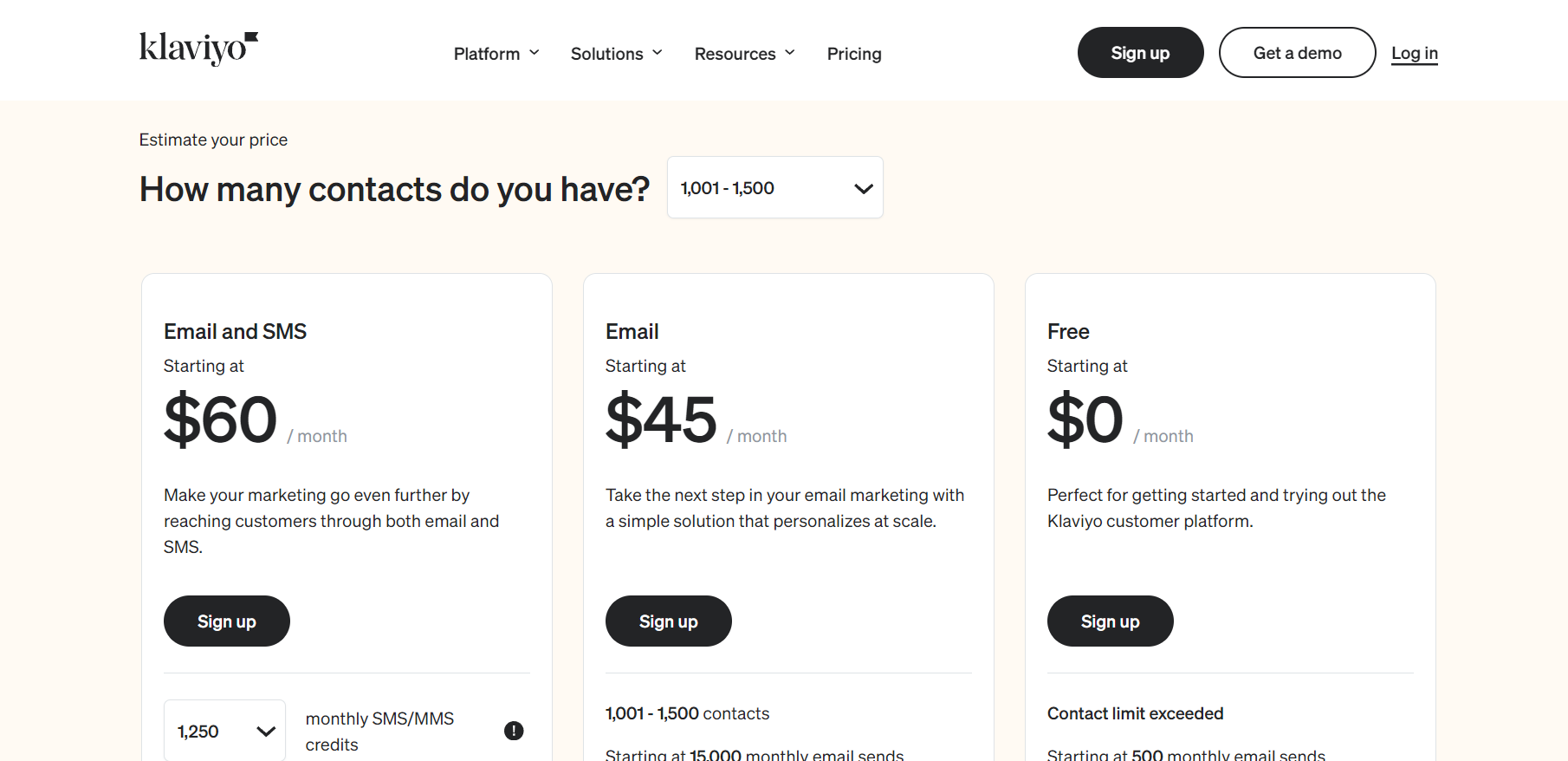Click the Email and SMS plan title
The width and height of the screenshot is (1568, 761).
235,331
